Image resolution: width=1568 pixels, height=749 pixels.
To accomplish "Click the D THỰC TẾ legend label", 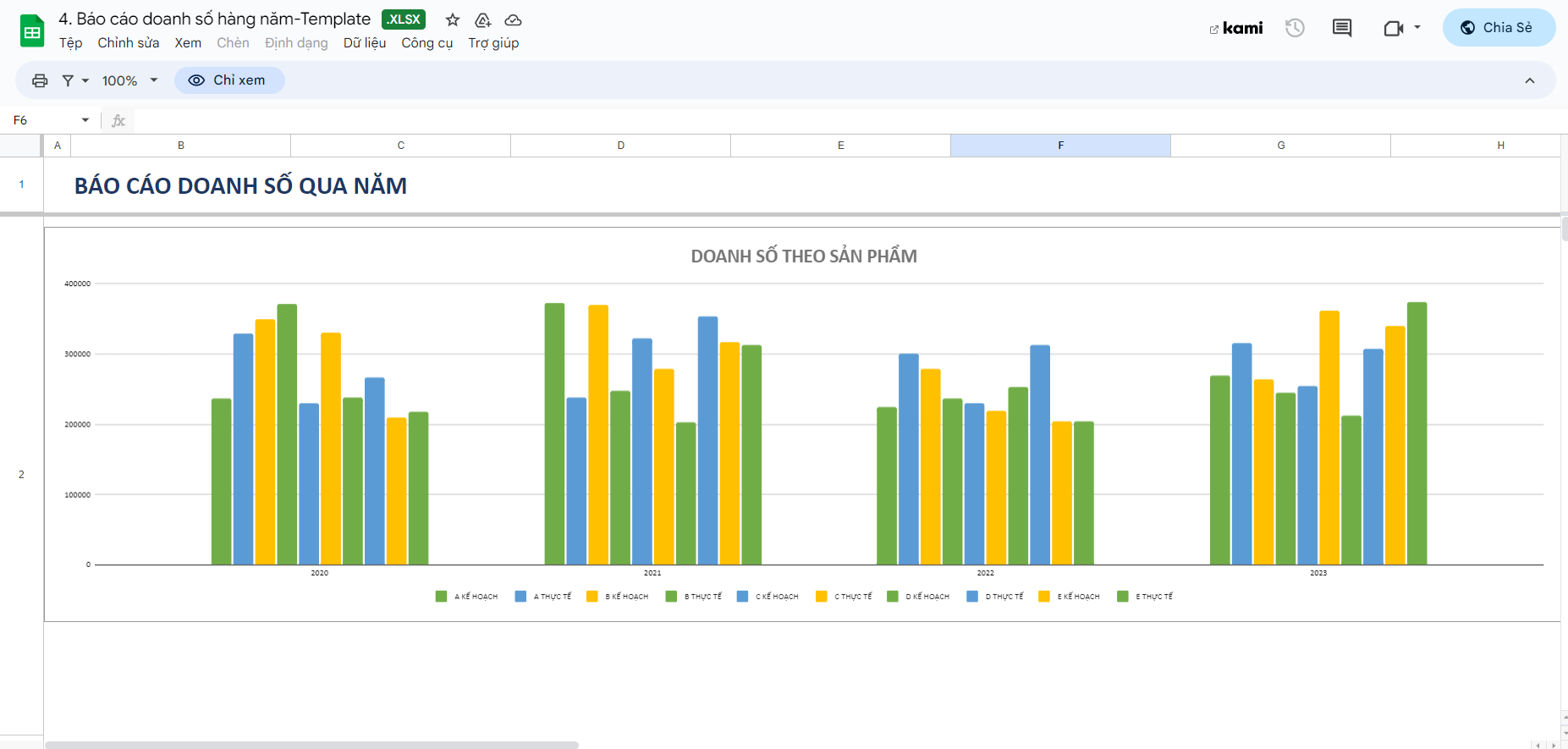I will click(1004, 597).
